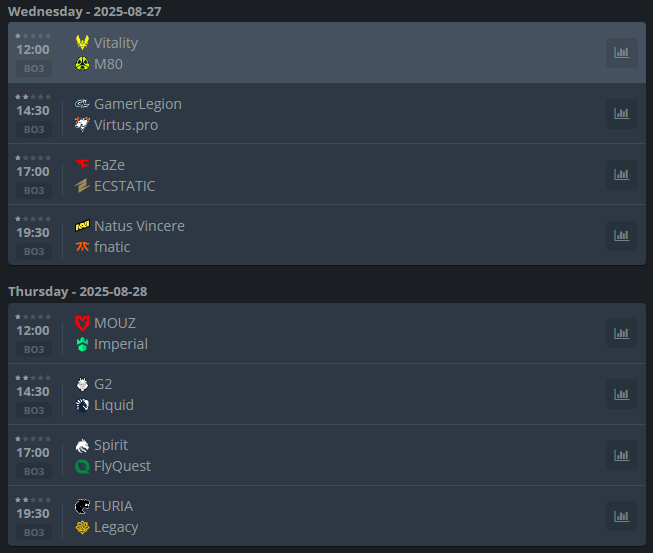The image size is (653, 553).
Task: Open stats icon for G2 vs Liquid
Action: click(x=621, y=394)
